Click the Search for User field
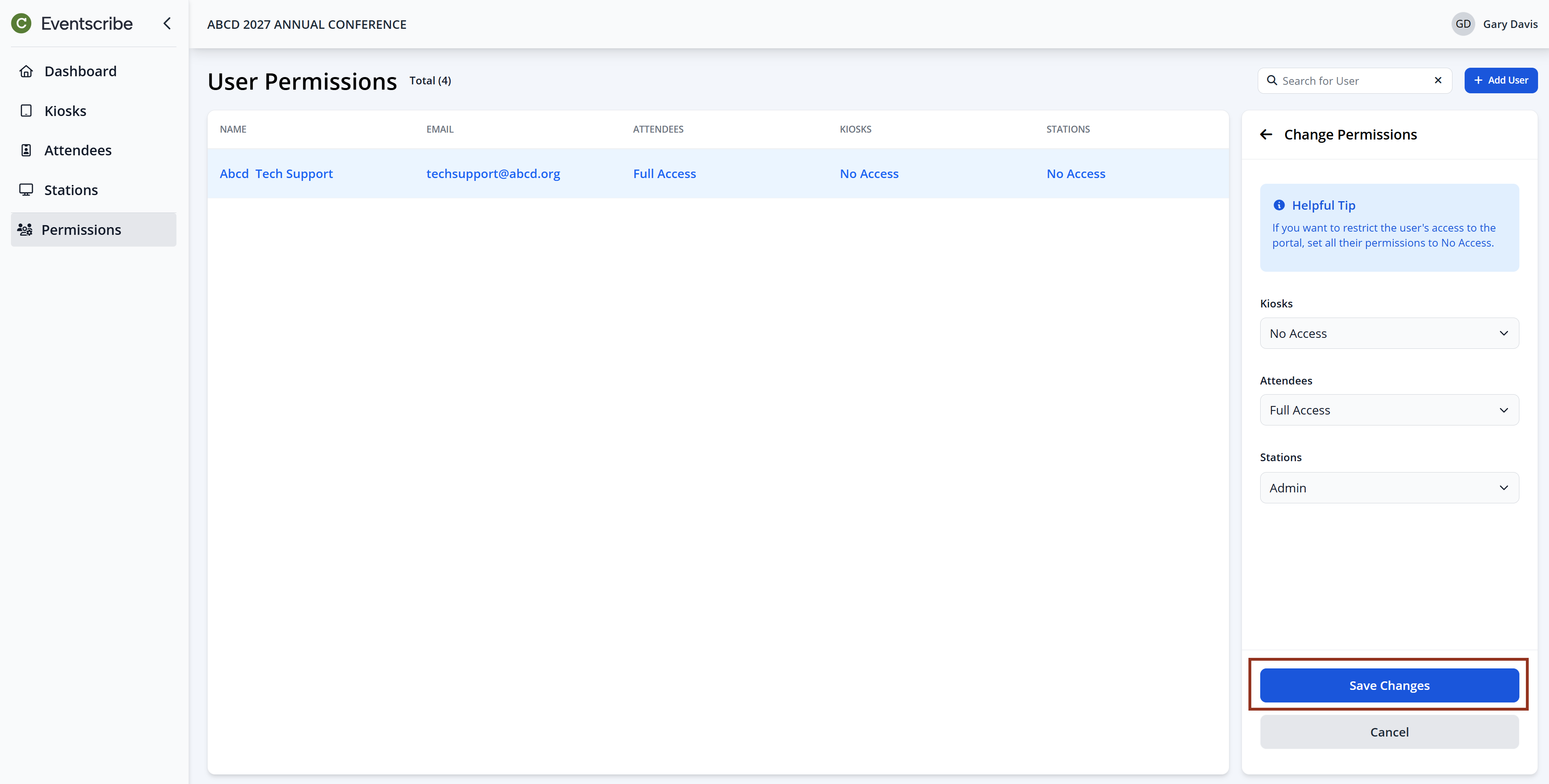 click(1353, 81)
